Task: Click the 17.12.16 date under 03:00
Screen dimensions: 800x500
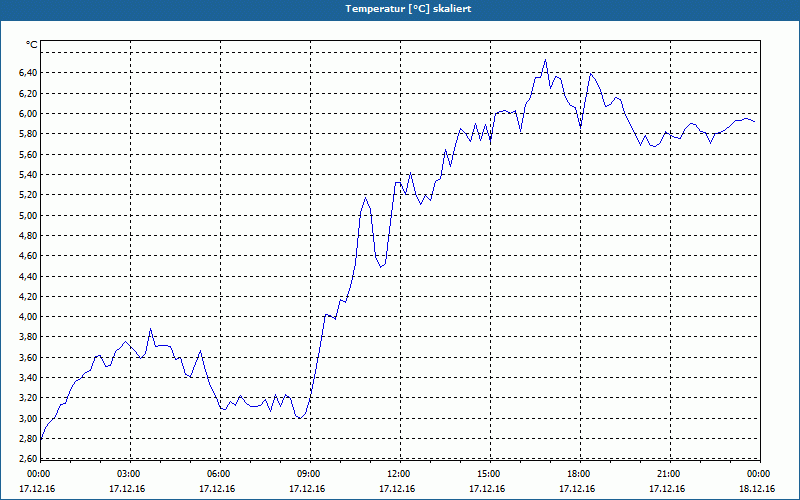Action: [x=127, y=489]
